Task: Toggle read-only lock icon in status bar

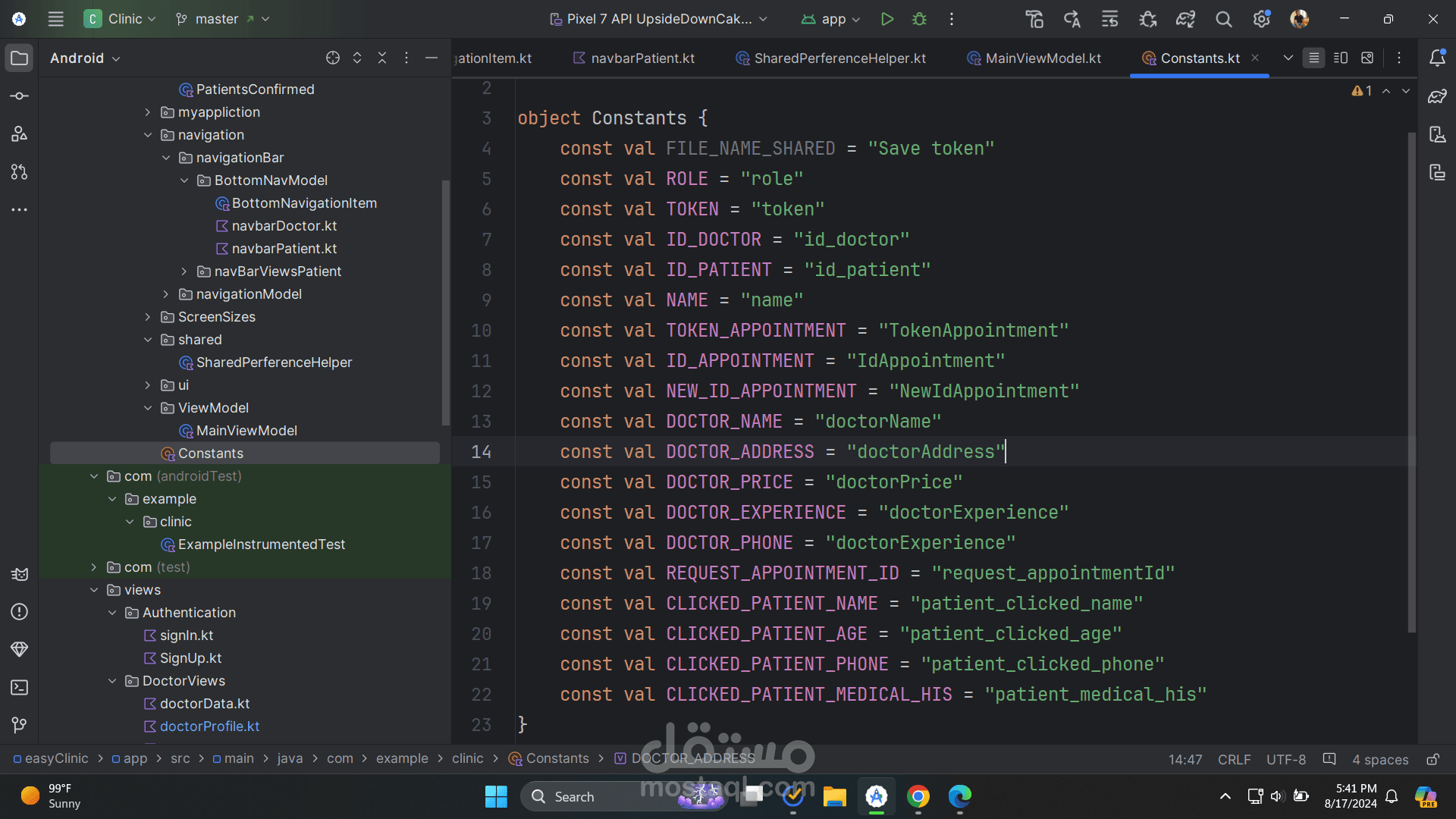Action: coord(1432,759)
